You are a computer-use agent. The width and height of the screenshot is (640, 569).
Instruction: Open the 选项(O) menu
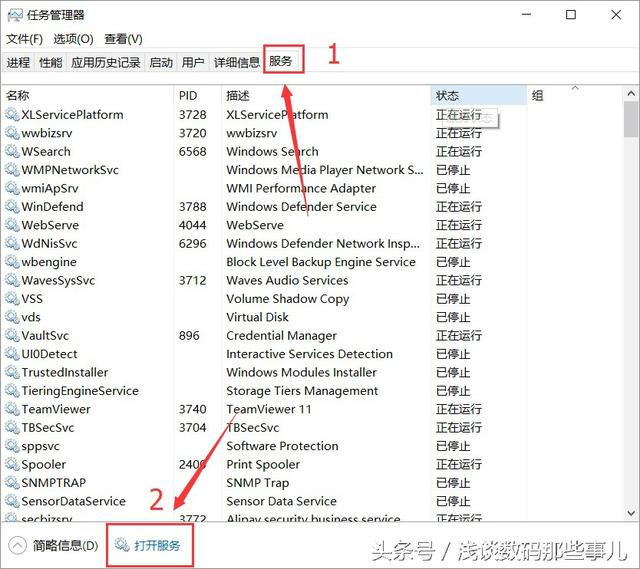(x=73, y=39)
